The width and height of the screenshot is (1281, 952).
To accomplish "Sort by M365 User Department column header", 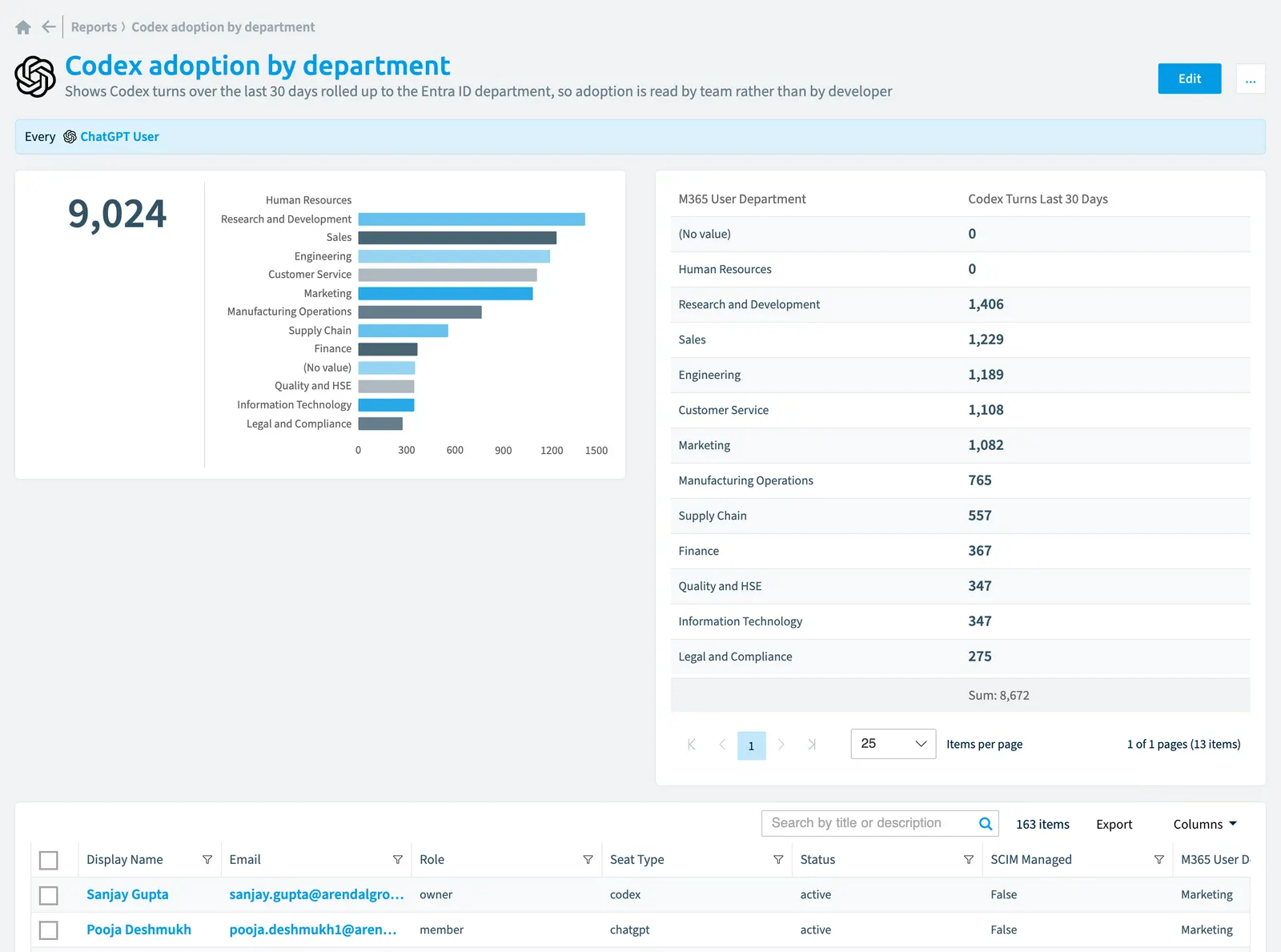I will pyautogui.click(x=742, y=199).
